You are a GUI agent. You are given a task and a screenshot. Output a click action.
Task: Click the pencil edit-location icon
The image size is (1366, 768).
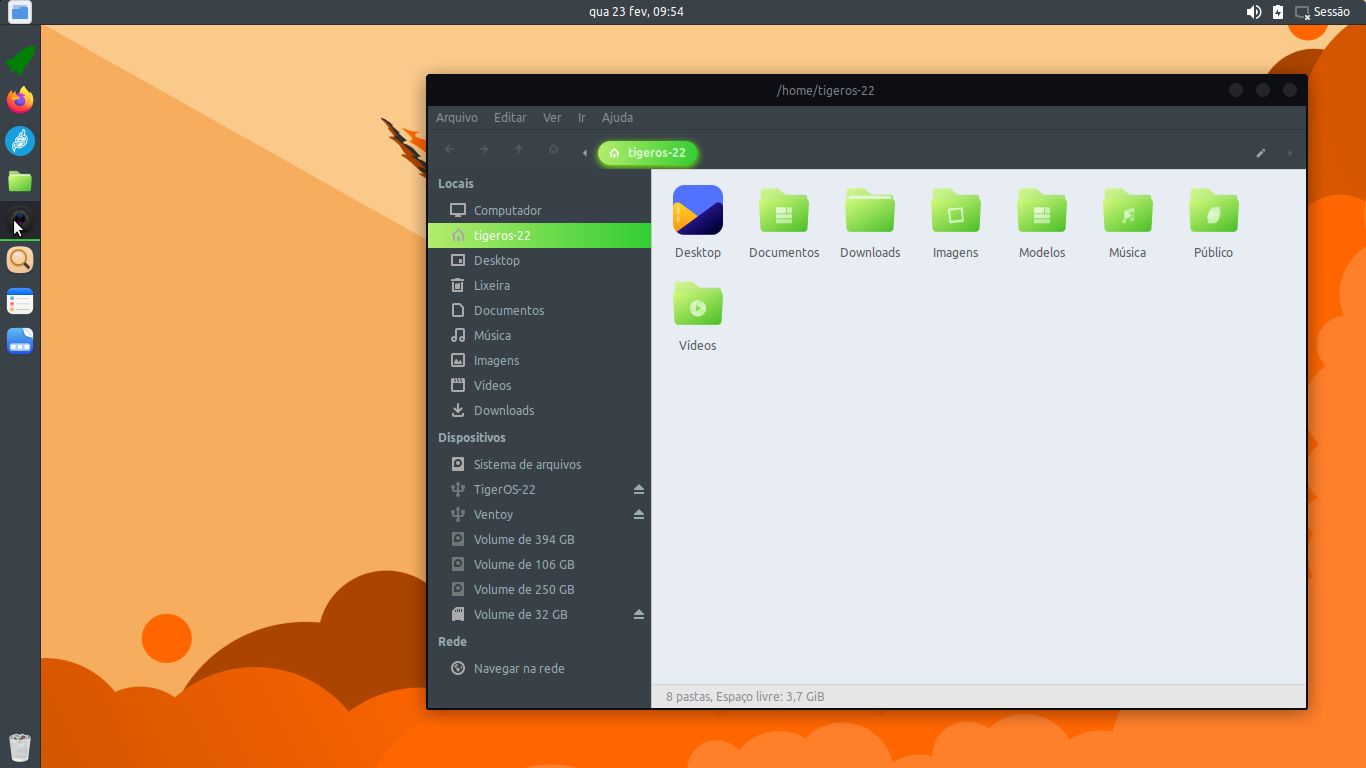tap(1261, 153)
